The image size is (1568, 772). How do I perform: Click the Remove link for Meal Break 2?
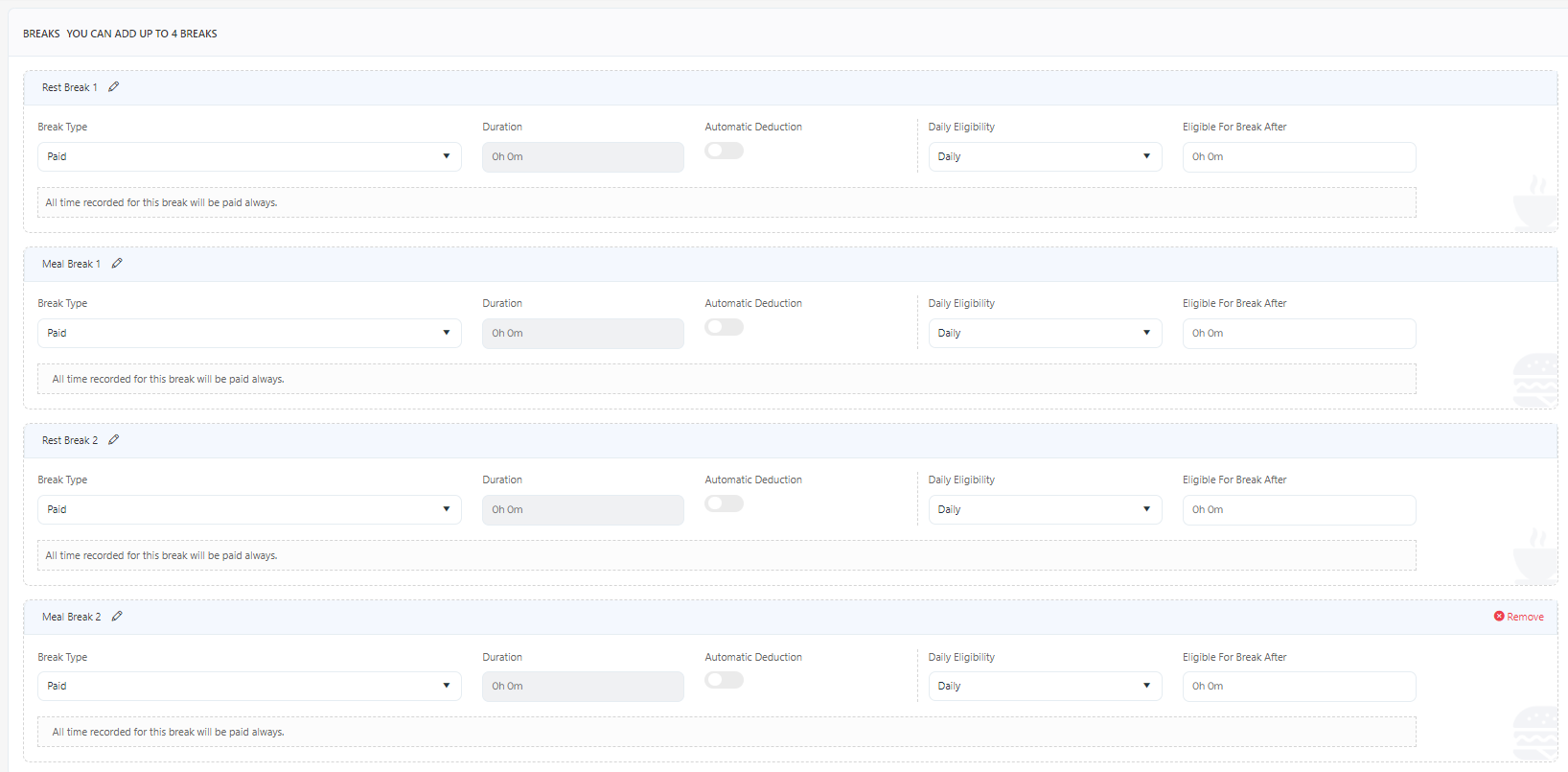click(x=1524, y=618)
